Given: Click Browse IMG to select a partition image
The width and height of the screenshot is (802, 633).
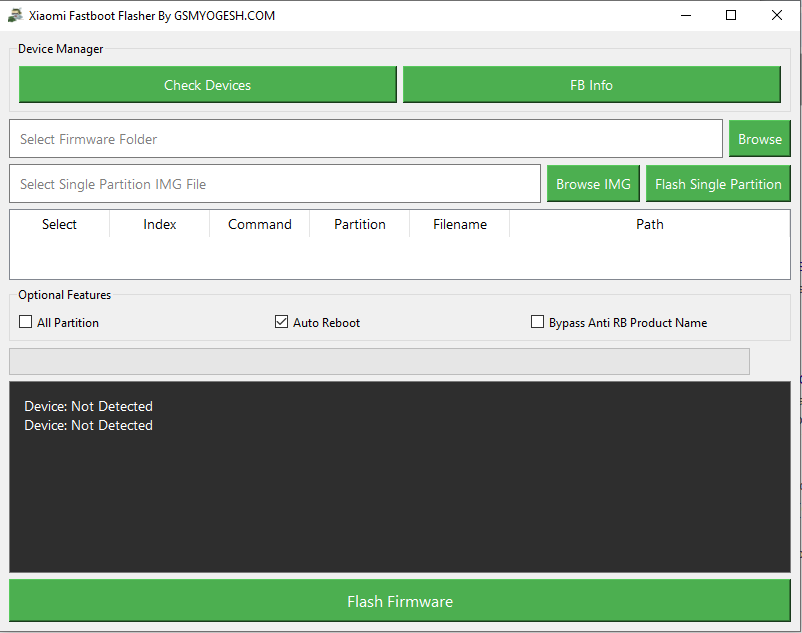Looking at the screenshot, I should [x=592, y=183].
